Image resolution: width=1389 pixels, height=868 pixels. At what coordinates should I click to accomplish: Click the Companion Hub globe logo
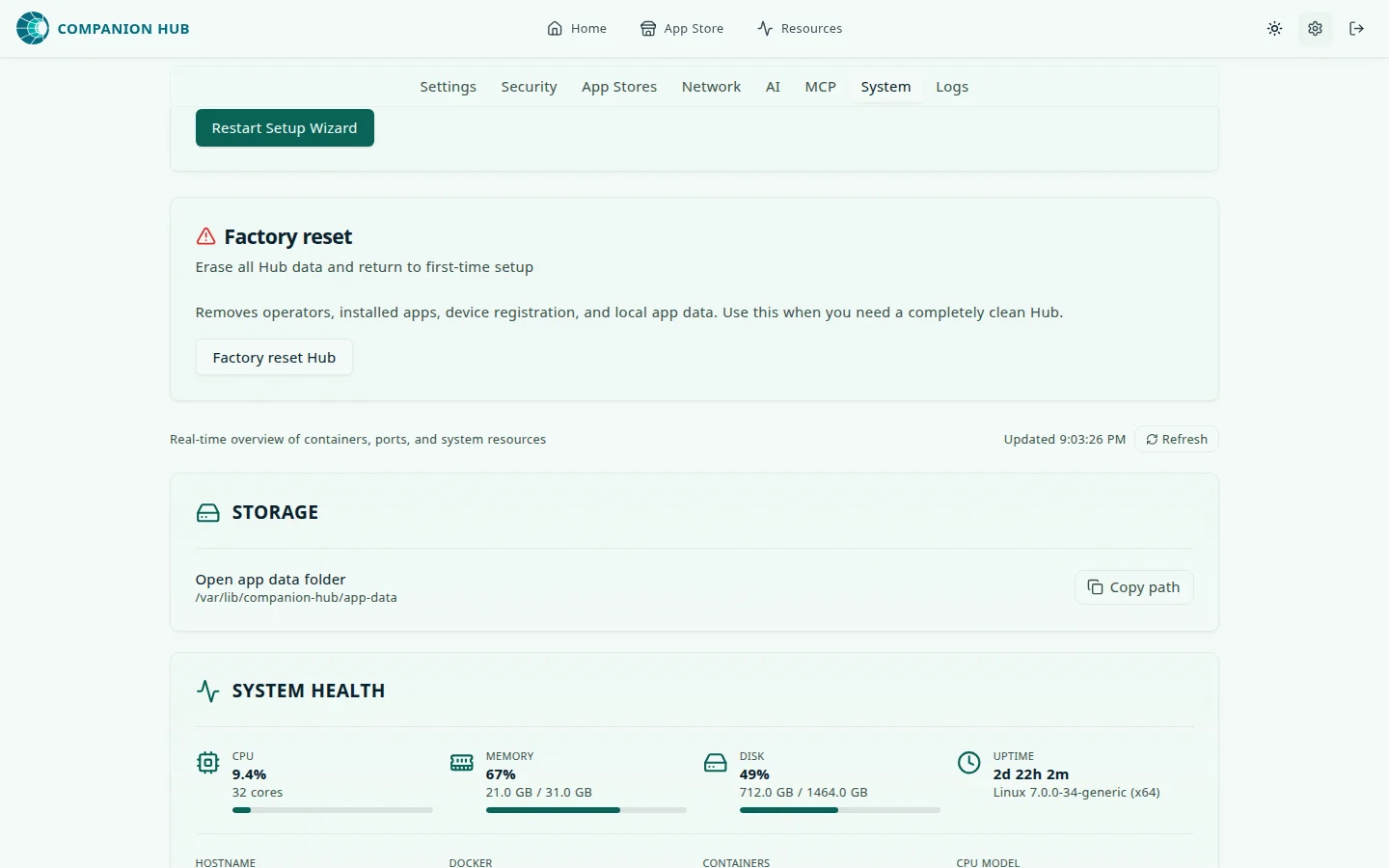(33, 28)
